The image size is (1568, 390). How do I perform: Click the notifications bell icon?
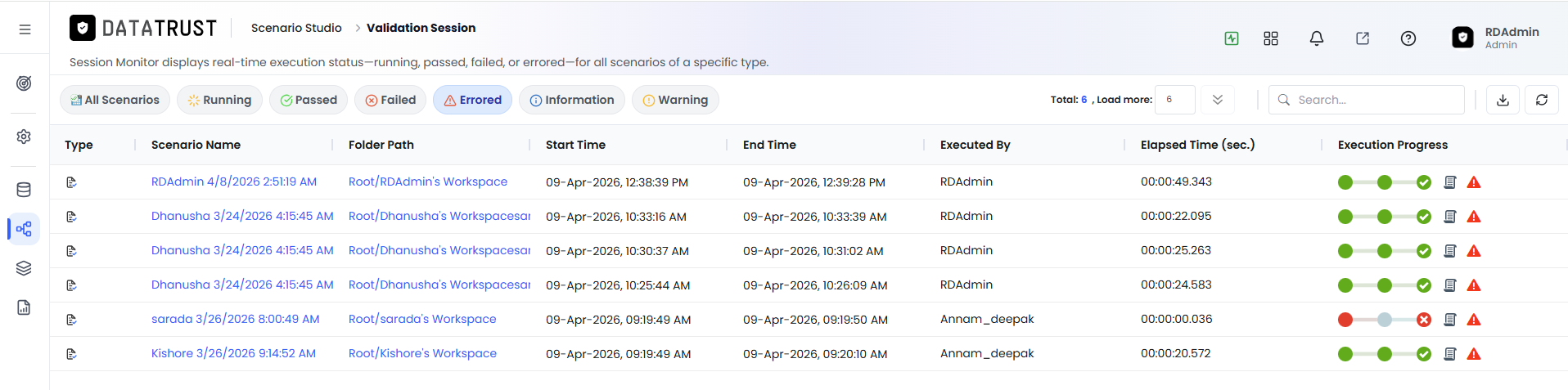1317,38
